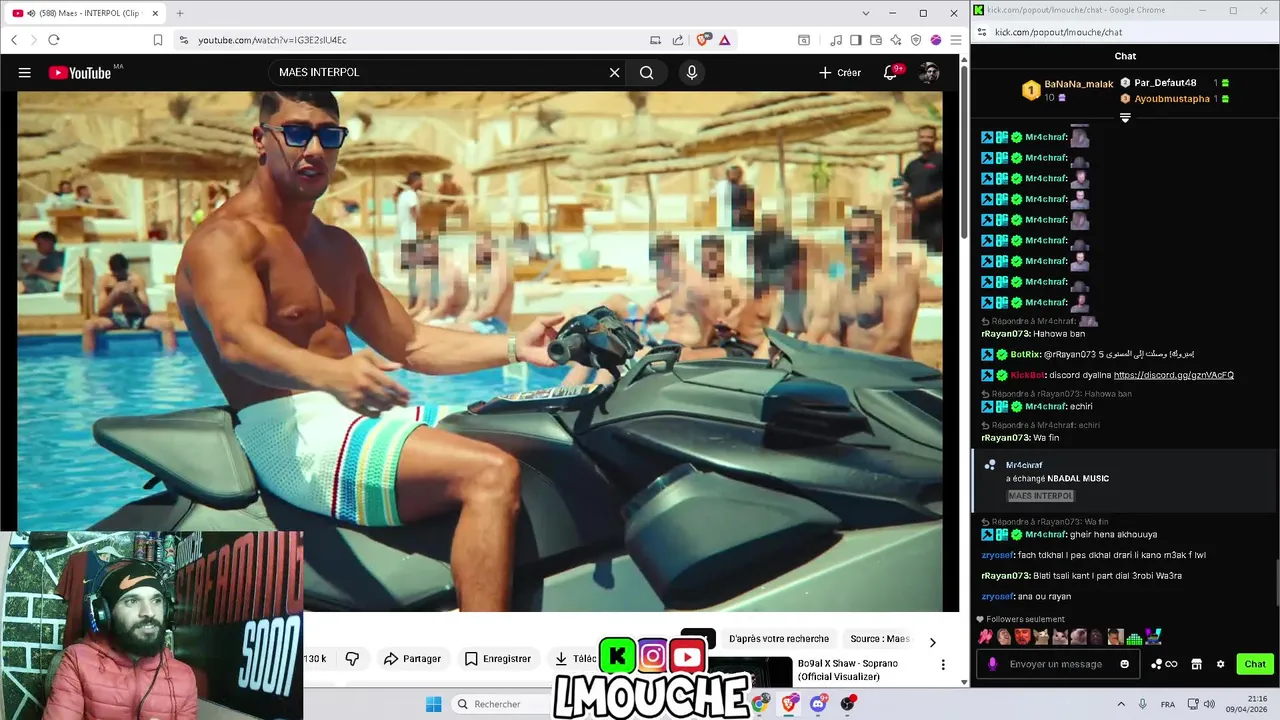Clear the MAES INTERPOL search text

[x=614, y=72]
